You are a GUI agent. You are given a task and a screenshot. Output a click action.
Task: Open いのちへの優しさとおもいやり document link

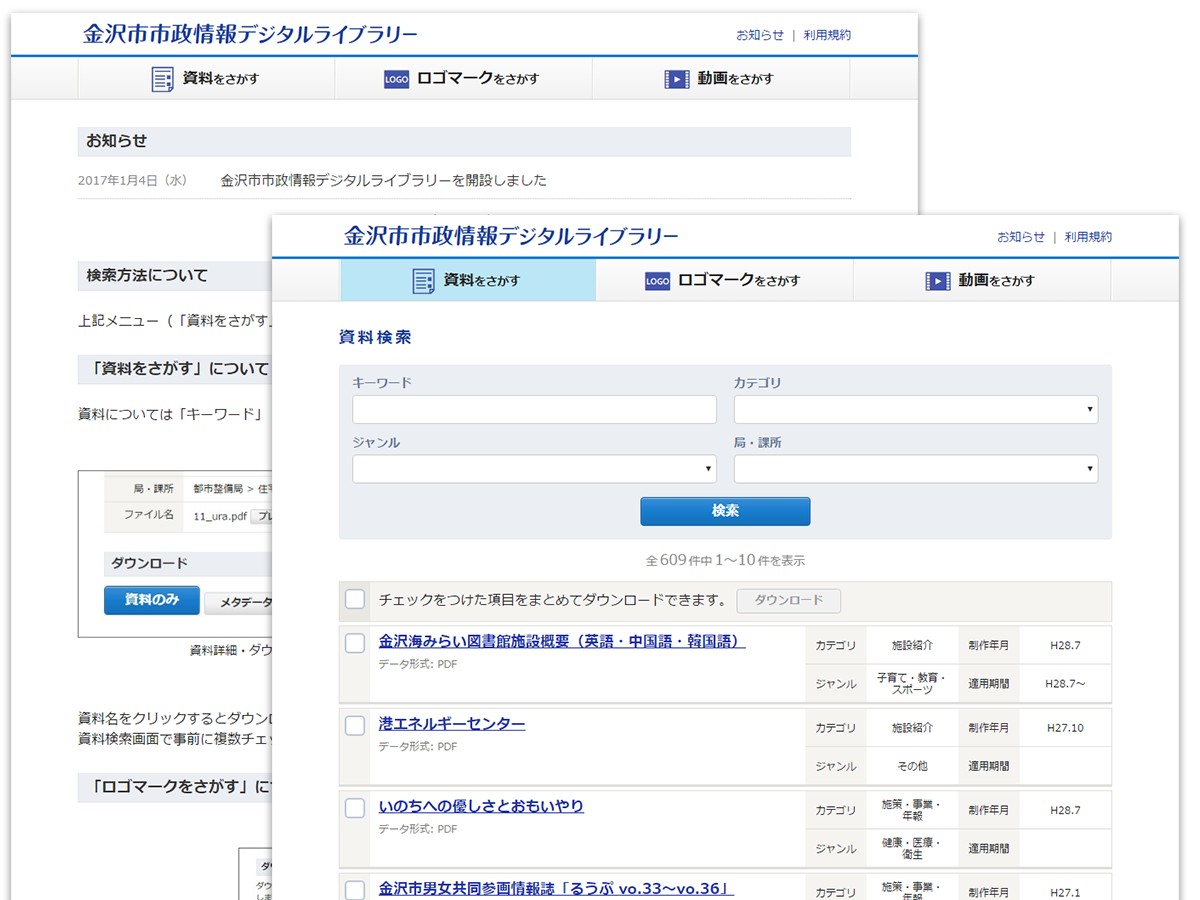(481, 805)
